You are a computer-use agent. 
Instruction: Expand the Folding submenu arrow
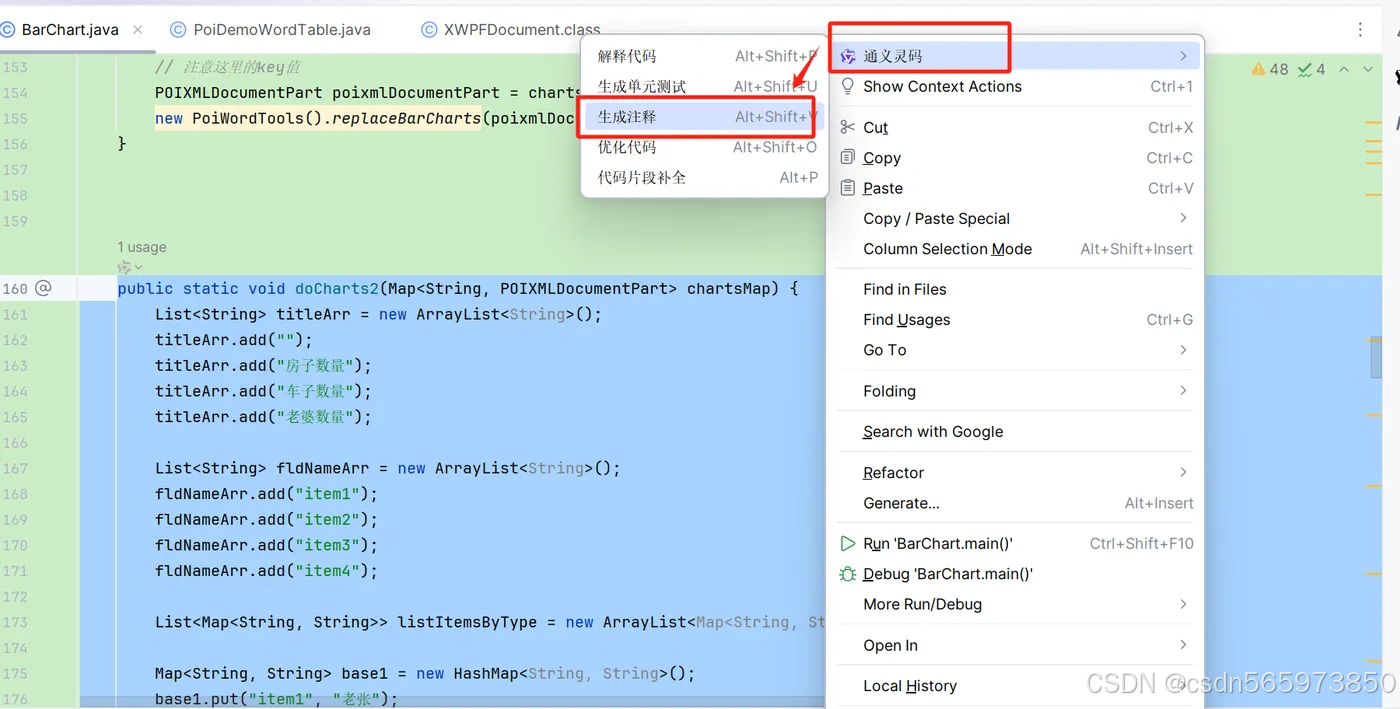(x=1183, y=391)
